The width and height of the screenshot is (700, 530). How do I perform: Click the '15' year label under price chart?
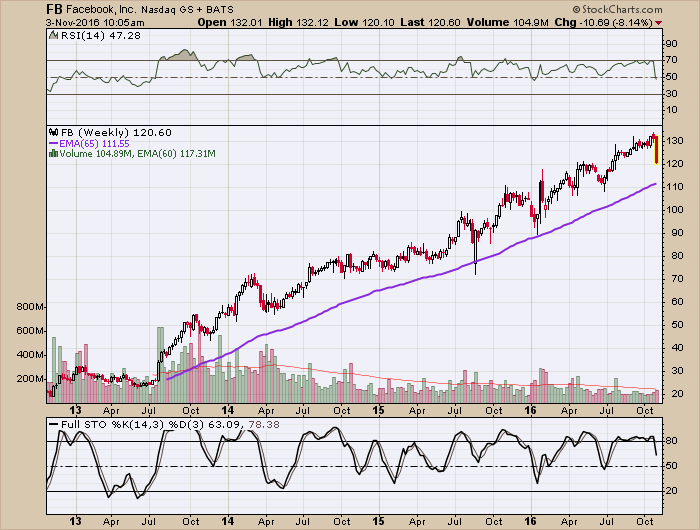379,410
